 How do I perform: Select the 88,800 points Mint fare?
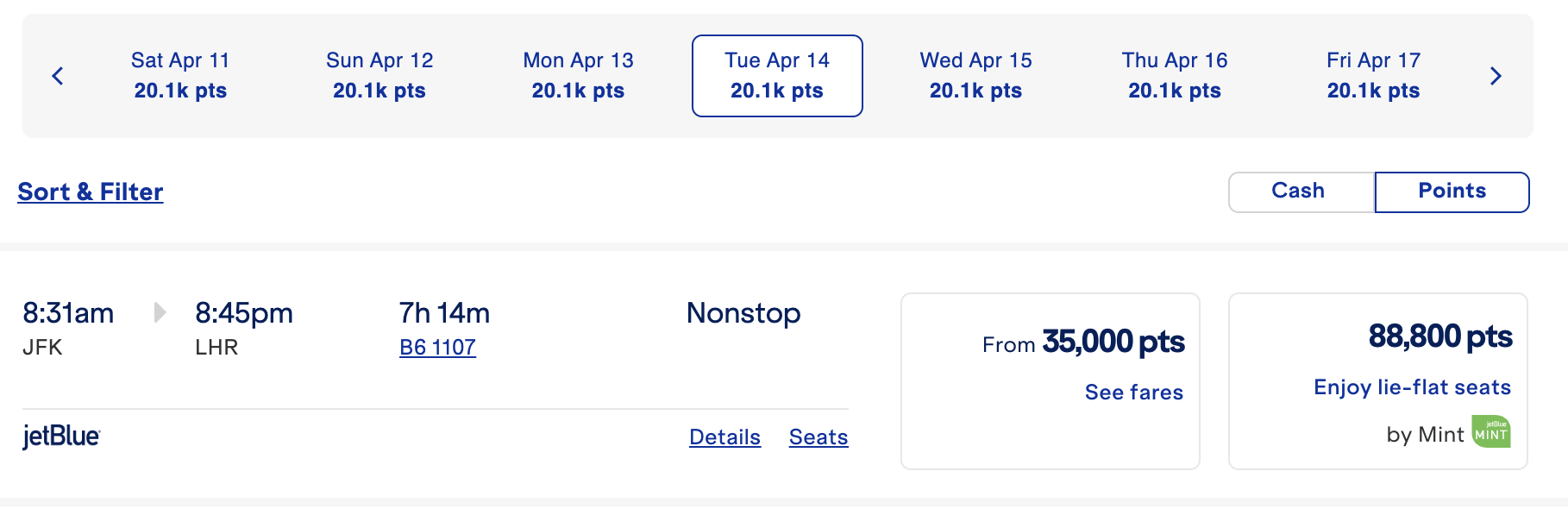coord(1377,380)
